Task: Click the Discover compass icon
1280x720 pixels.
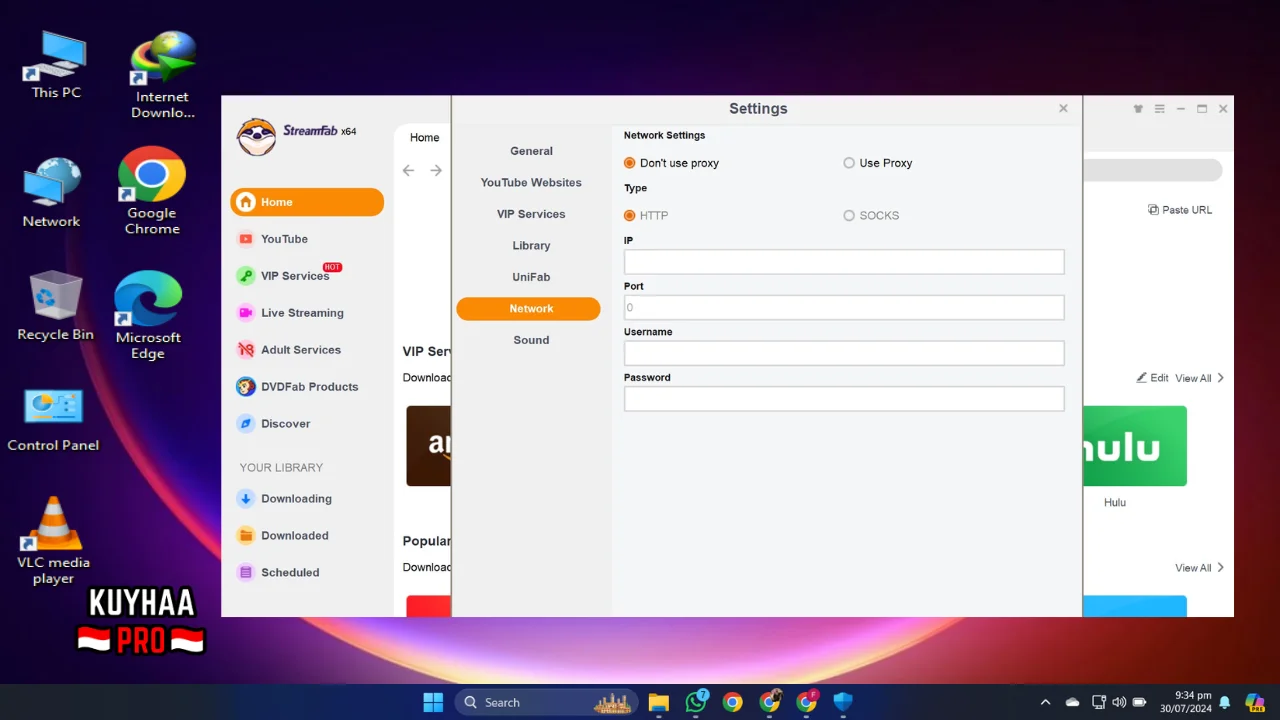Action: [x=245, y=424]
